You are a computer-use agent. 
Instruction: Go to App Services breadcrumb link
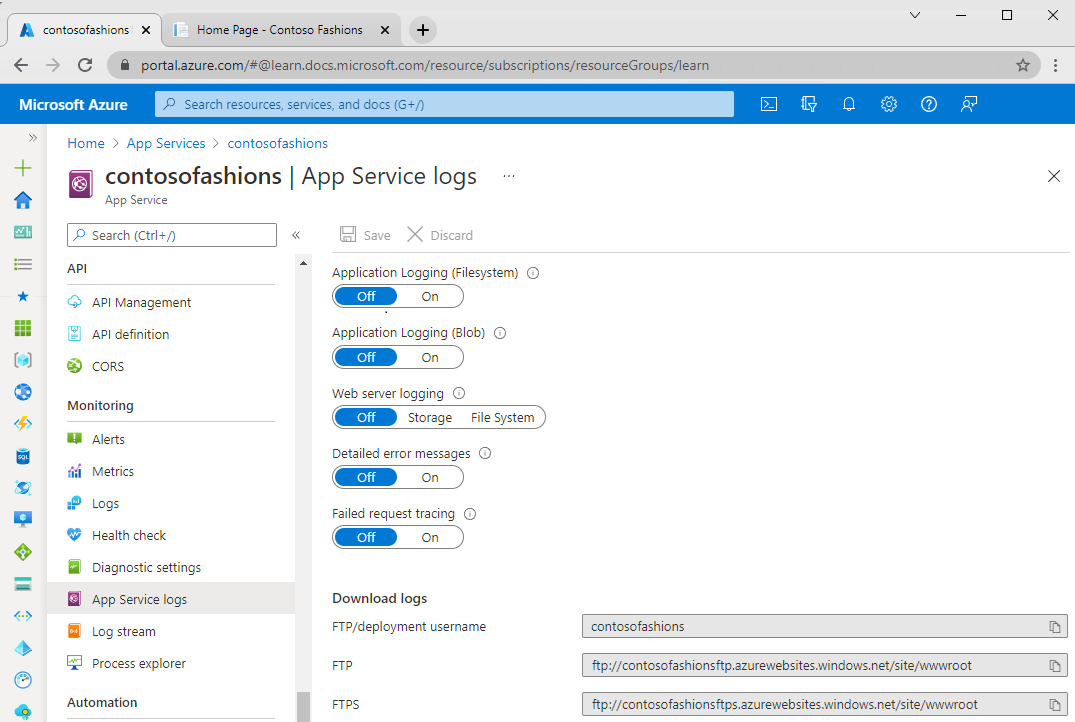[x=166, y=143]
